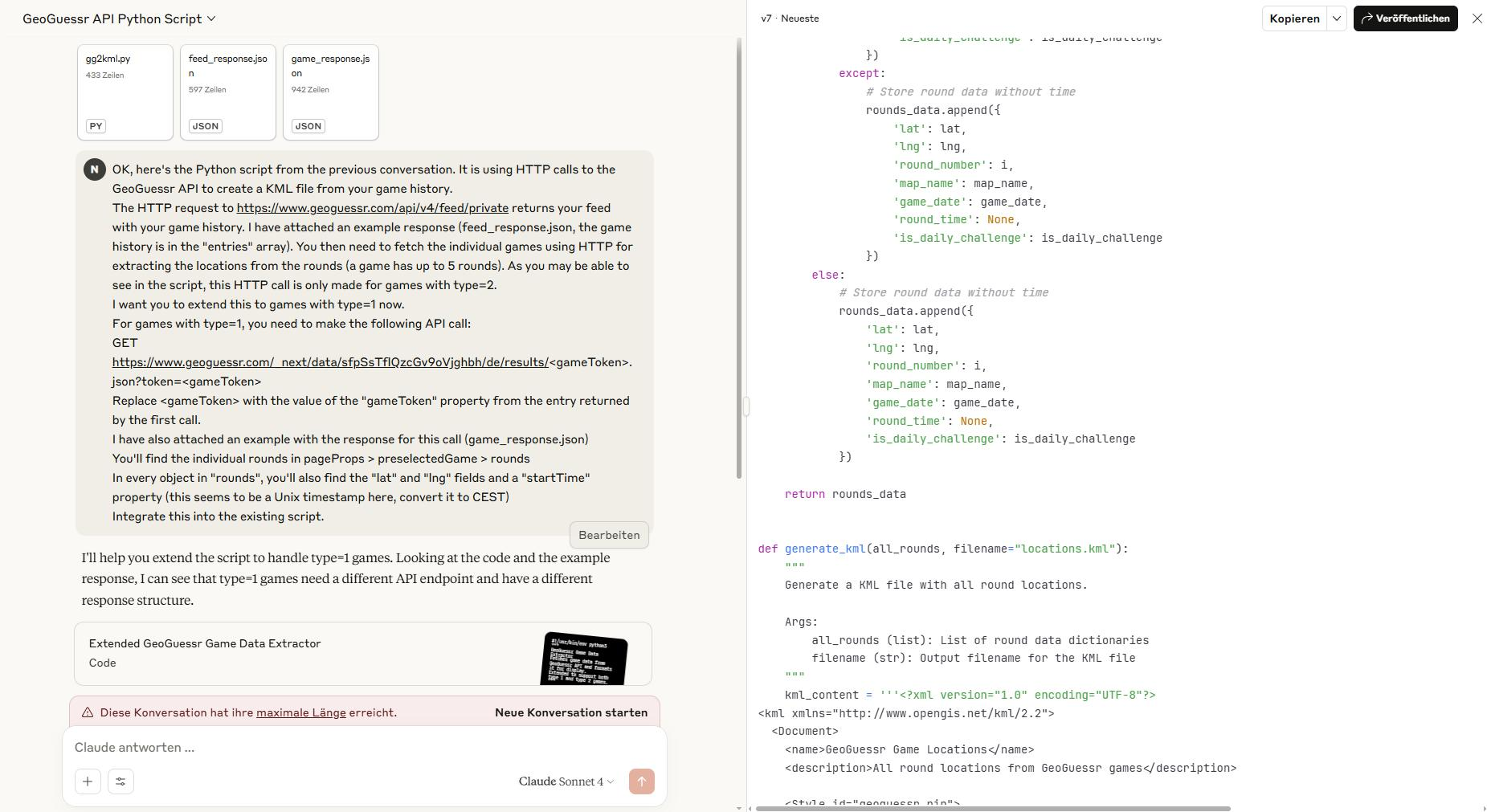Click the 'return rounds_data' line
The image size is (1487, 812).
pos(845,494)
